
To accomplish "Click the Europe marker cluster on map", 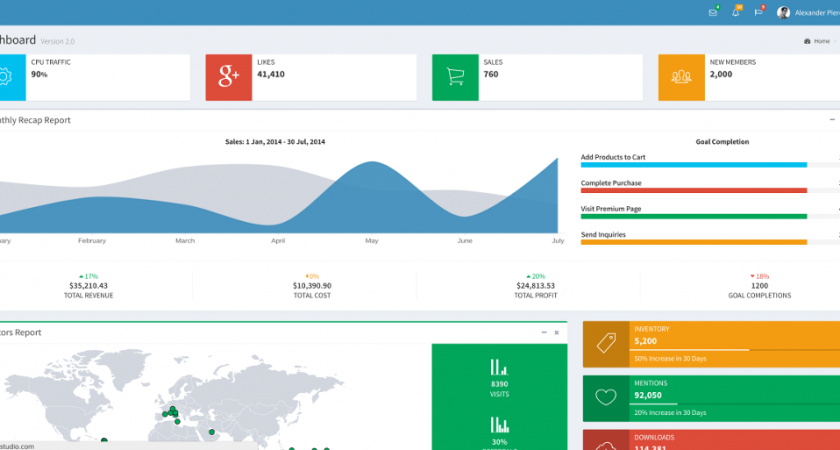I will pos(170,413).
